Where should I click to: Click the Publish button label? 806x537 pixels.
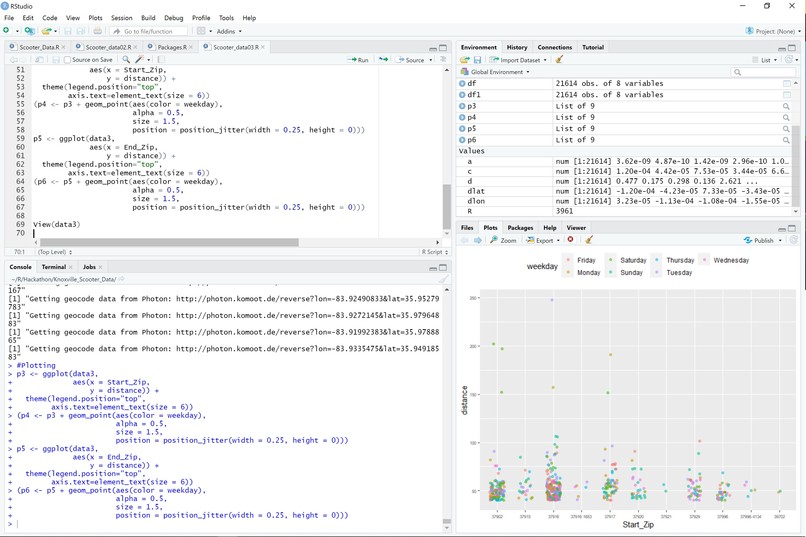tap(763, 240)
